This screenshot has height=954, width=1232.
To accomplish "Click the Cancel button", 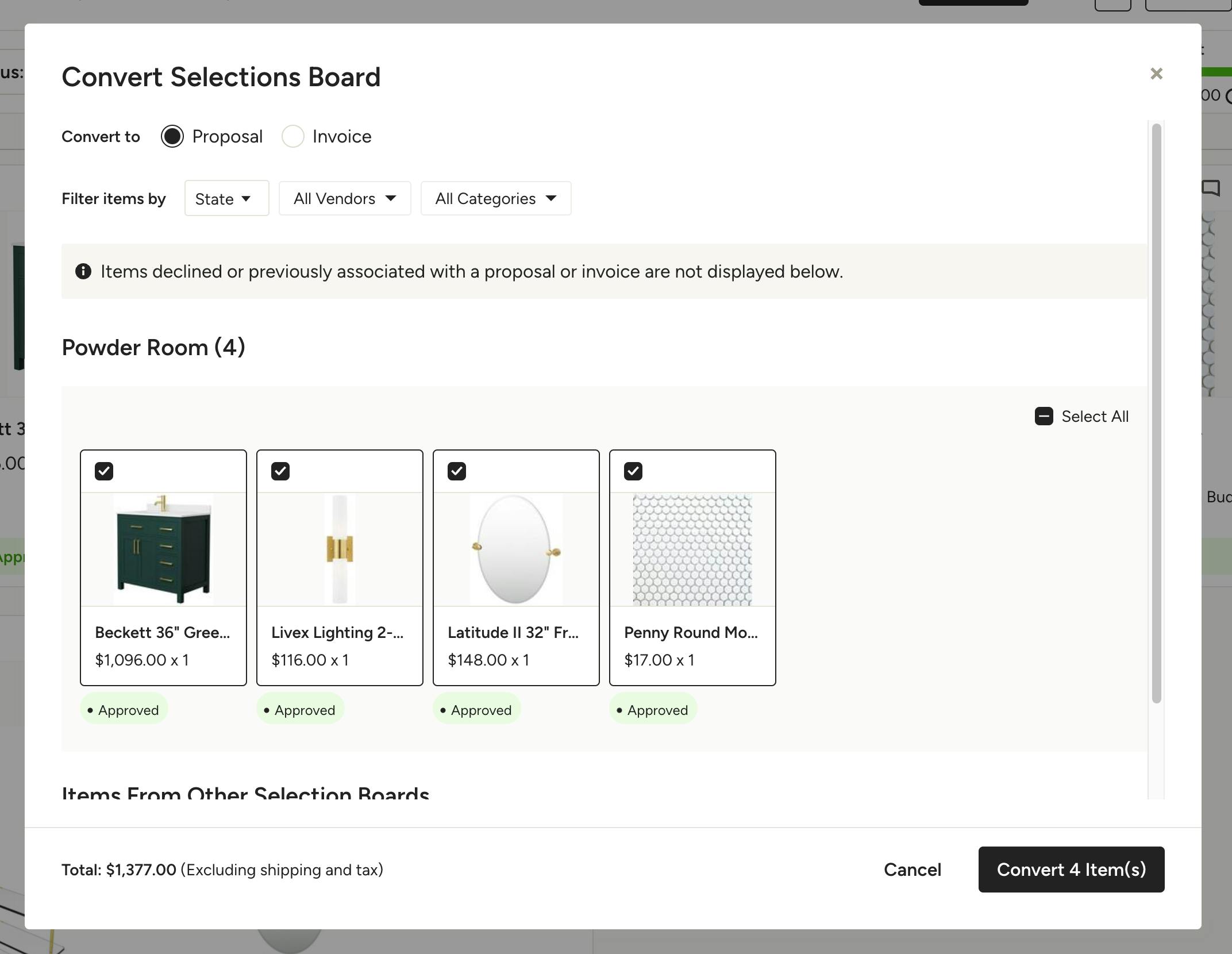I will pyautogui.click(x=912, y=870).
